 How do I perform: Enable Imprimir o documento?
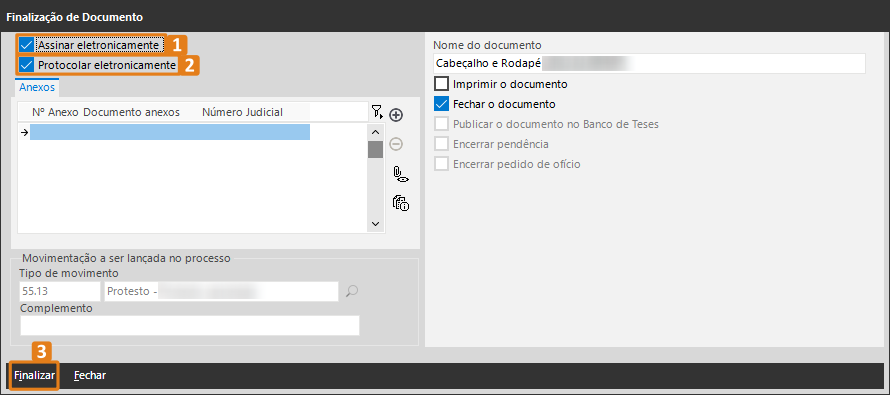click(441, 84)
